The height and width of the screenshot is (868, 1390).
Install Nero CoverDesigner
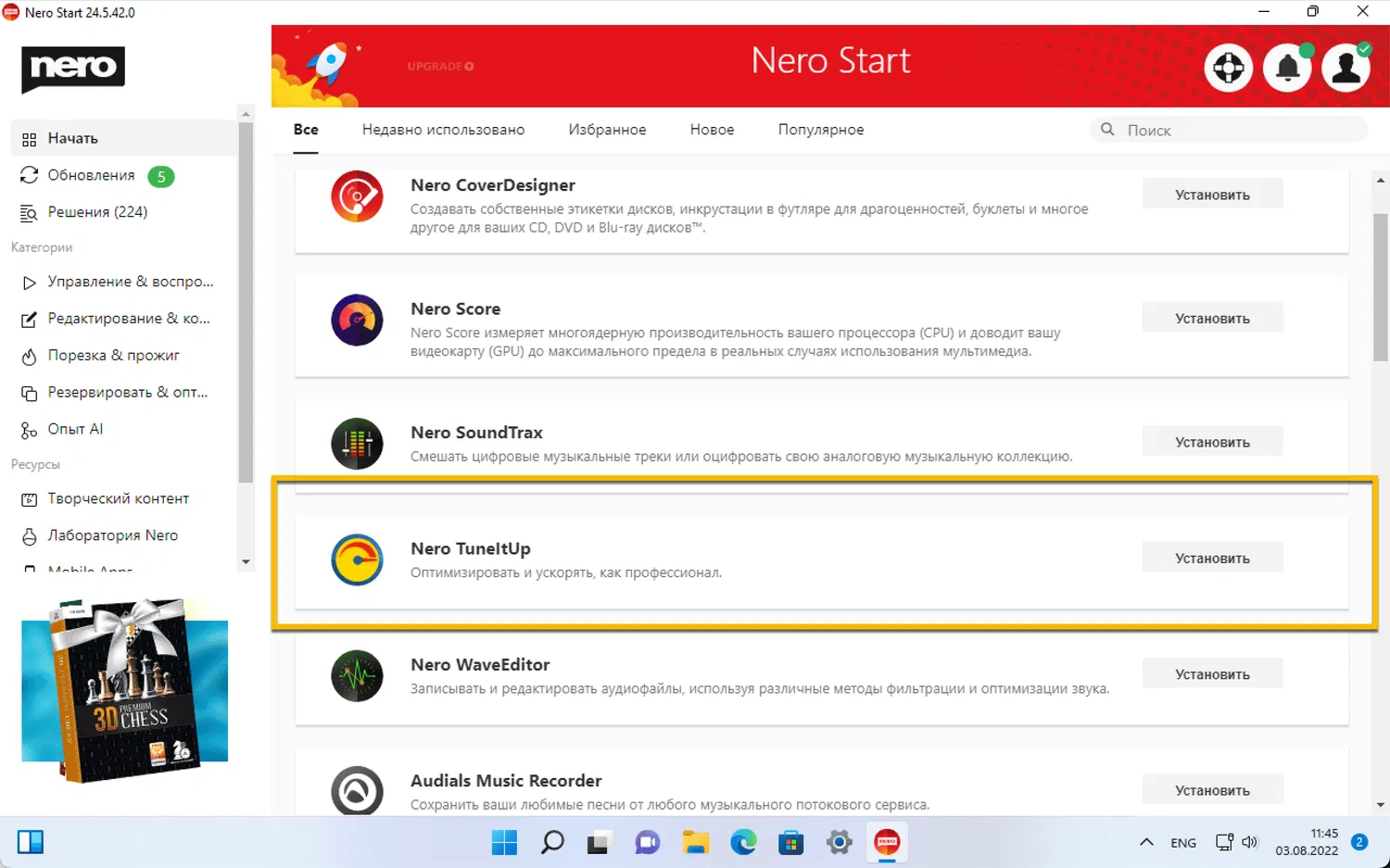pos(1212,195)
